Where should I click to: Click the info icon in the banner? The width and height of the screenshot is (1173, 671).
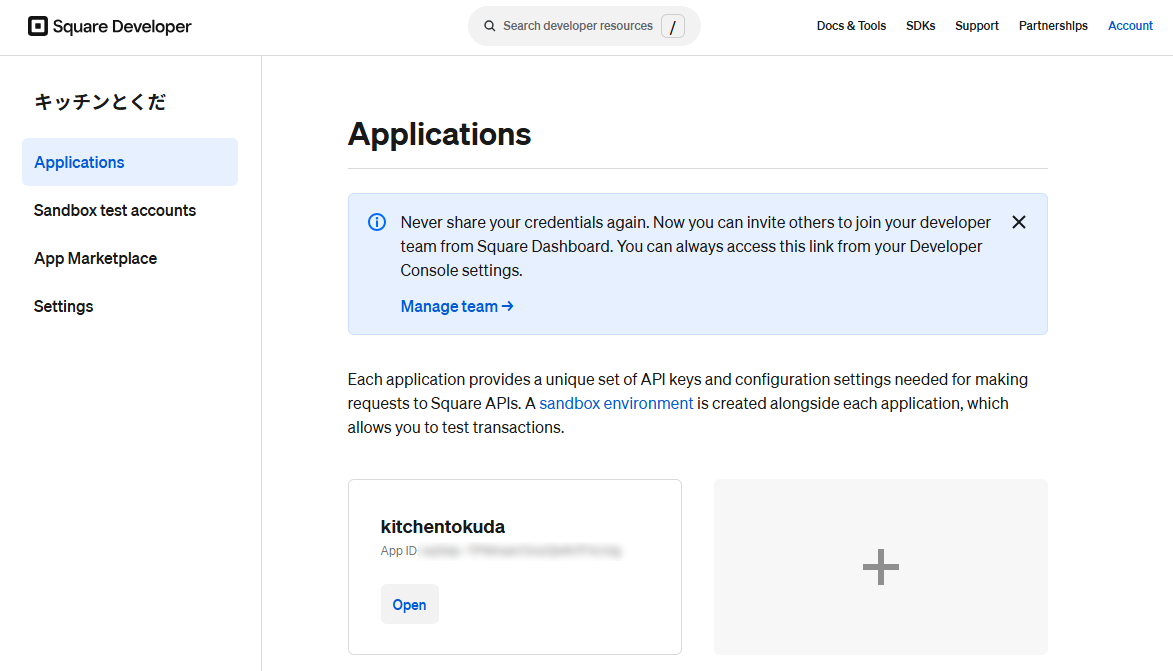click(377, 222)
